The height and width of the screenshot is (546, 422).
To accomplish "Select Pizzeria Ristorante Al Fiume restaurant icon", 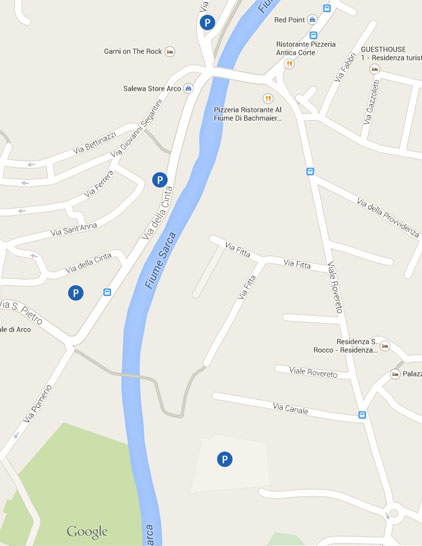I will 267,99.
